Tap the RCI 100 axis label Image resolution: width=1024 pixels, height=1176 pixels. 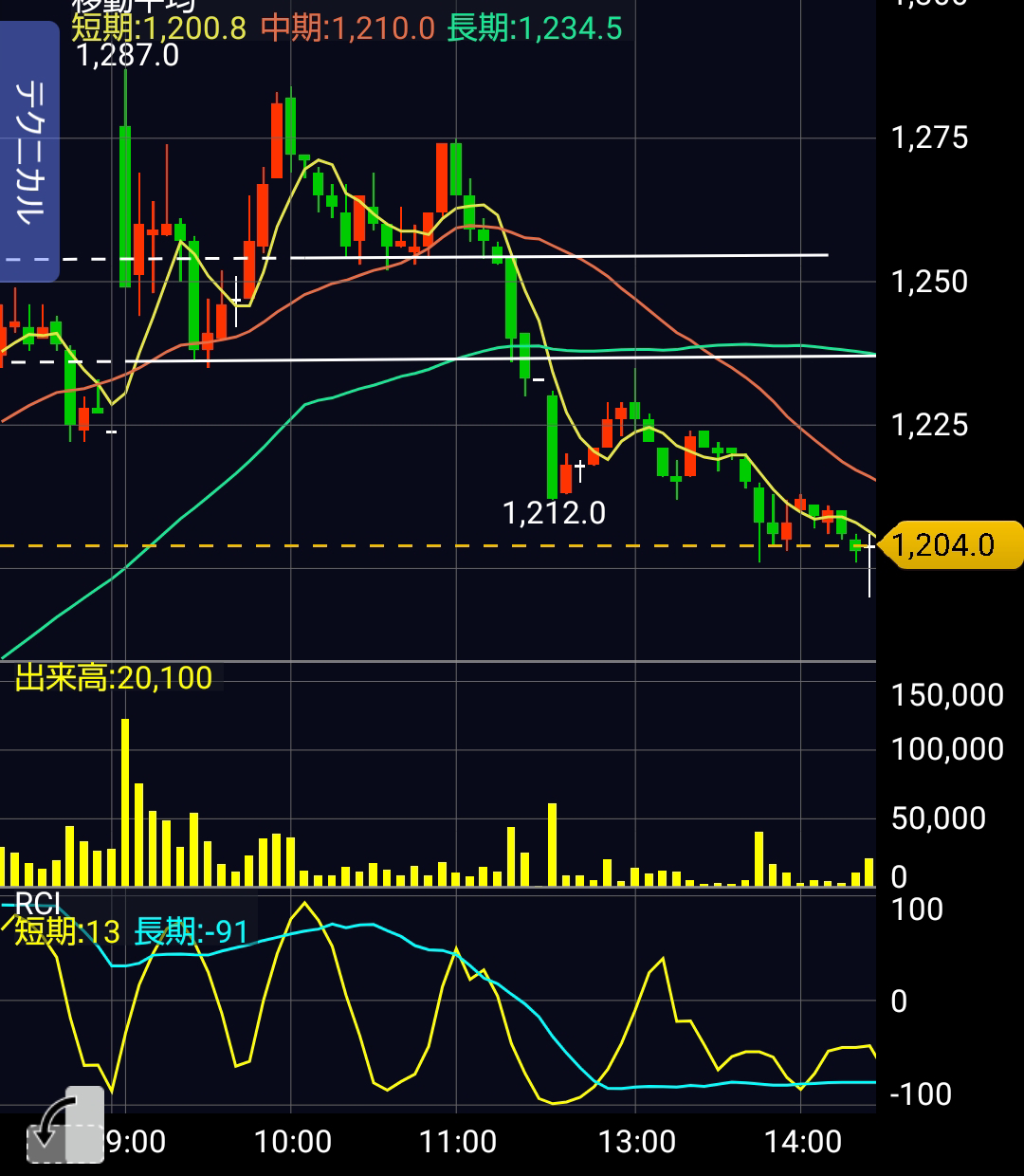pyautogui.click(x=917, y=910)
